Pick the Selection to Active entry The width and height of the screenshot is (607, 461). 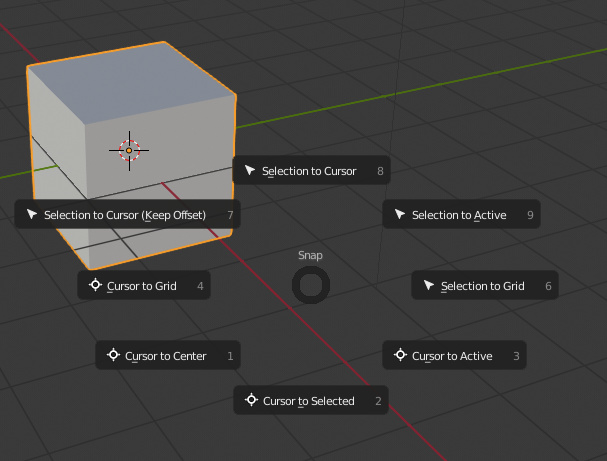(x=461, y=214)
